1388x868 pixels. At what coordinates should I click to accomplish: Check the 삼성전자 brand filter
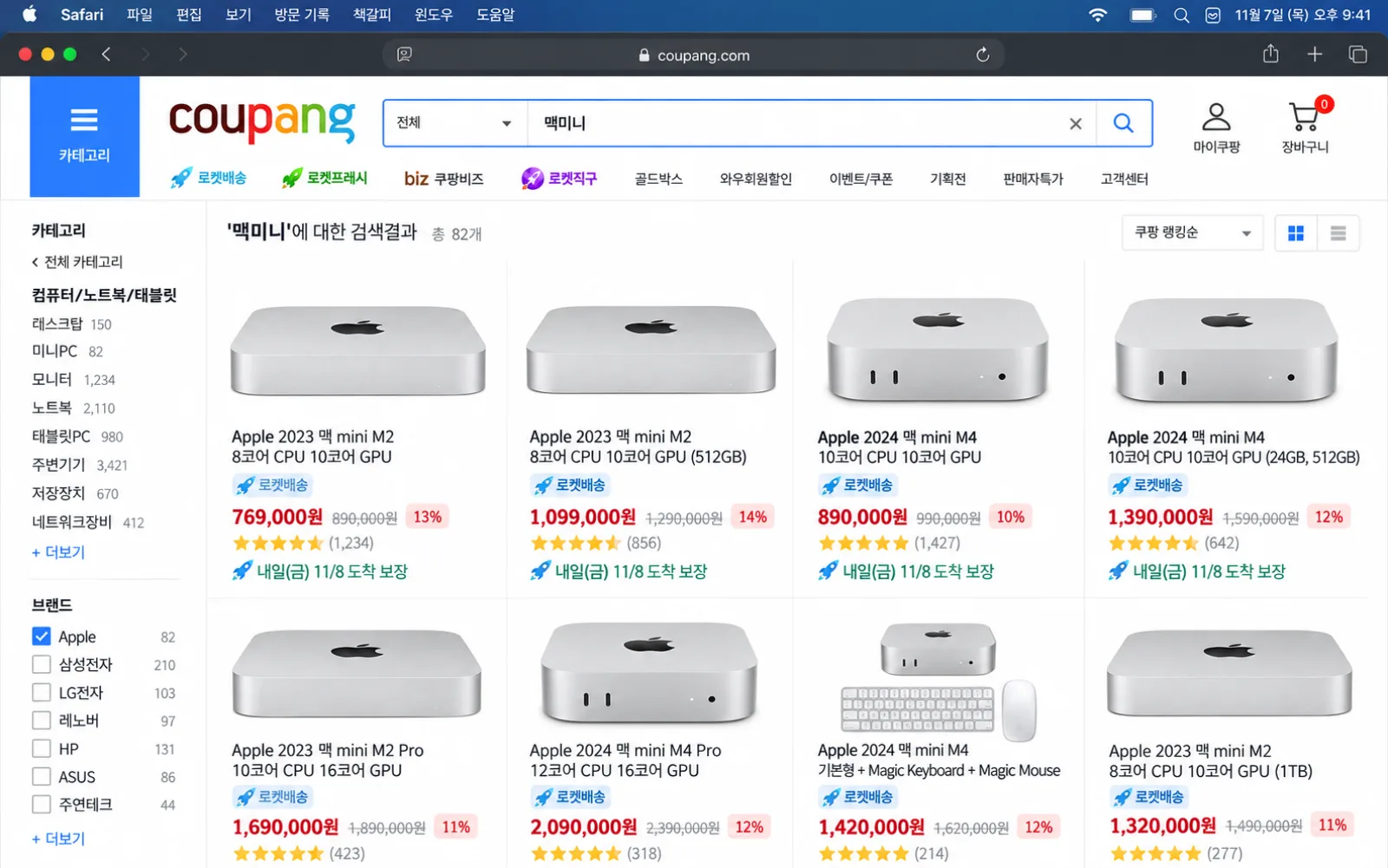(42, 664)
